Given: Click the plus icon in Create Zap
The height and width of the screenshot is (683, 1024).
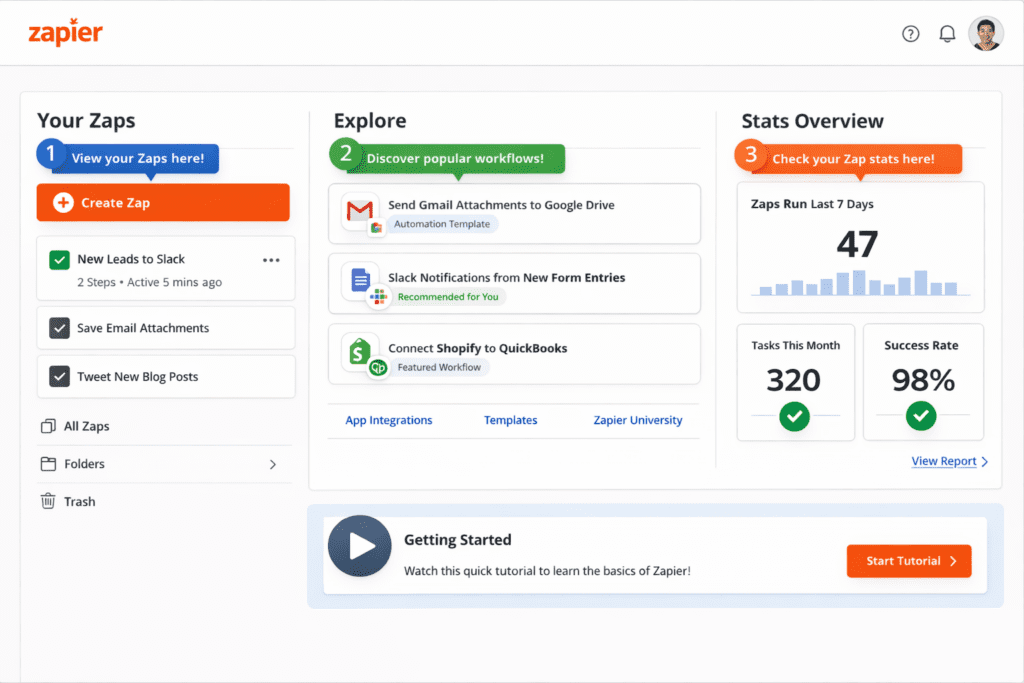Looking at the screenshot, I should (x=63, y=202).
